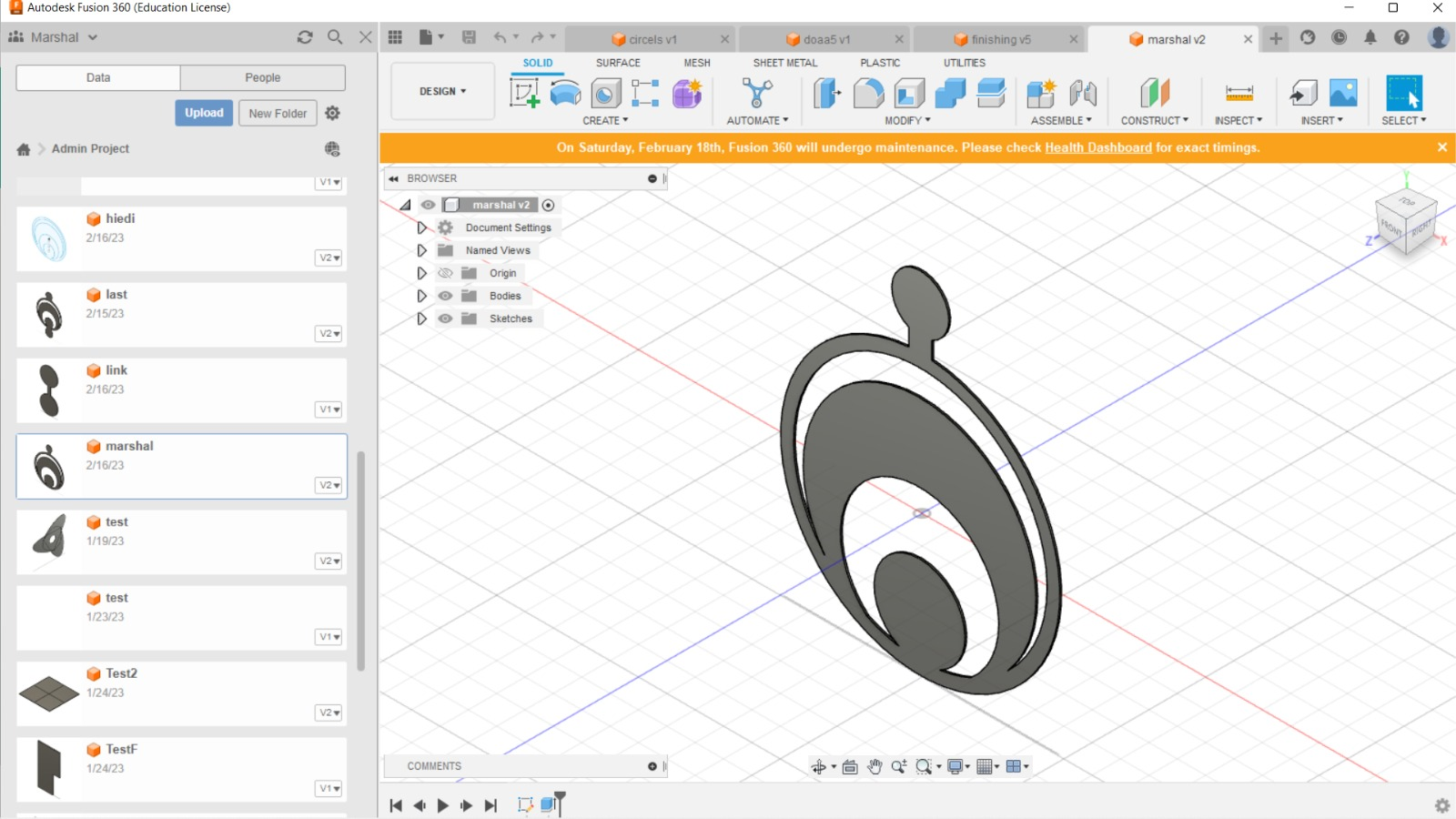This screenshot has width=1456, height=819.
Task: Open the hiedi file thumbnail
Action: coord(49,238)
